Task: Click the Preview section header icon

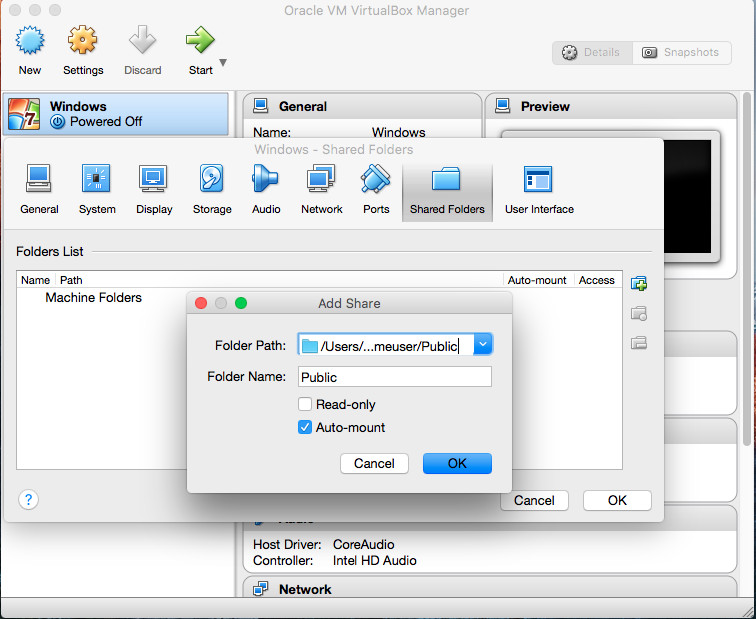Action: 503,106
